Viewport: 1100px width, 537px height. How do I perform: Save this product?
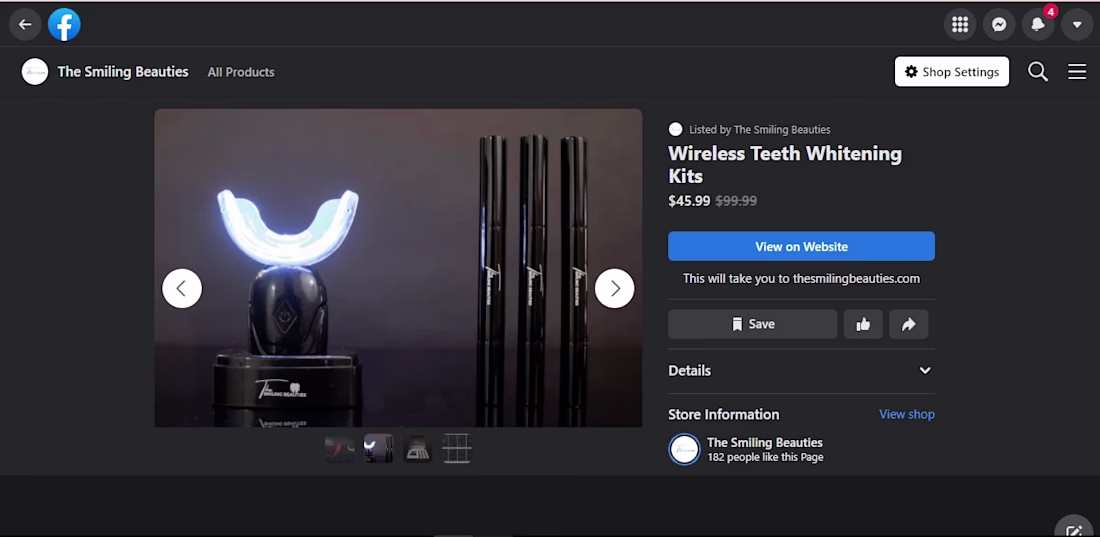tap(753, 324)
